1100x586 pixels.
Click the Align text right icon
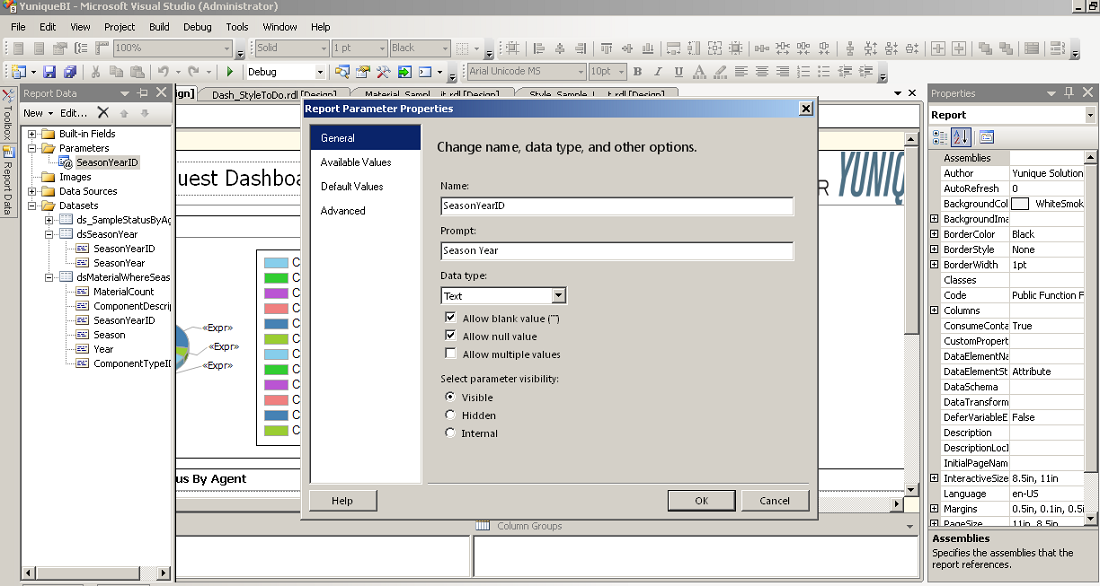tap(782, 72)
